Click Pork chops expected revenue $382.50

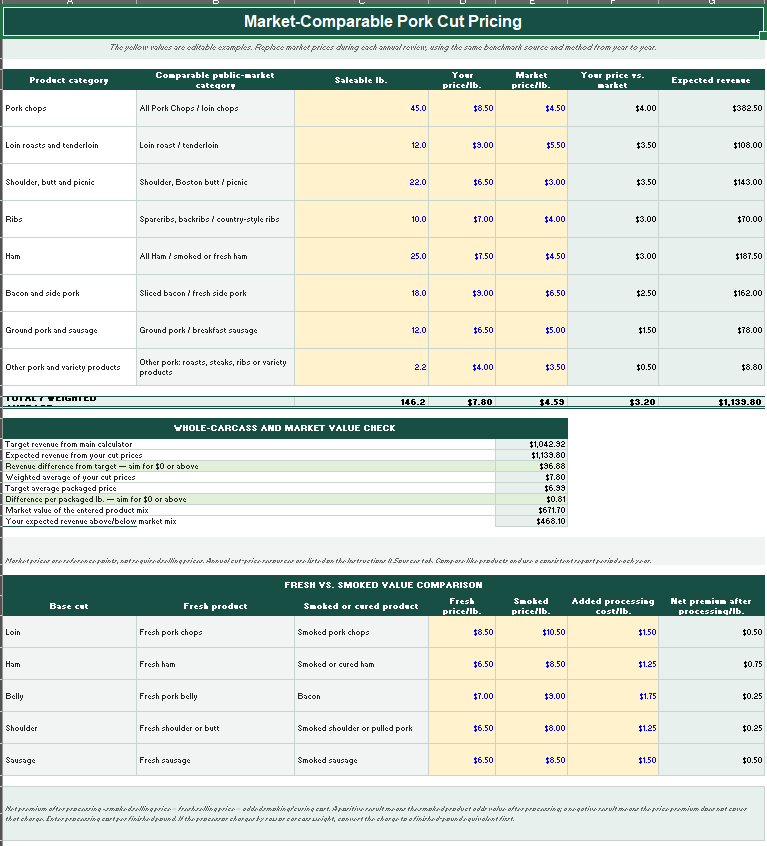pyautogui.click(x=711, y=108)
